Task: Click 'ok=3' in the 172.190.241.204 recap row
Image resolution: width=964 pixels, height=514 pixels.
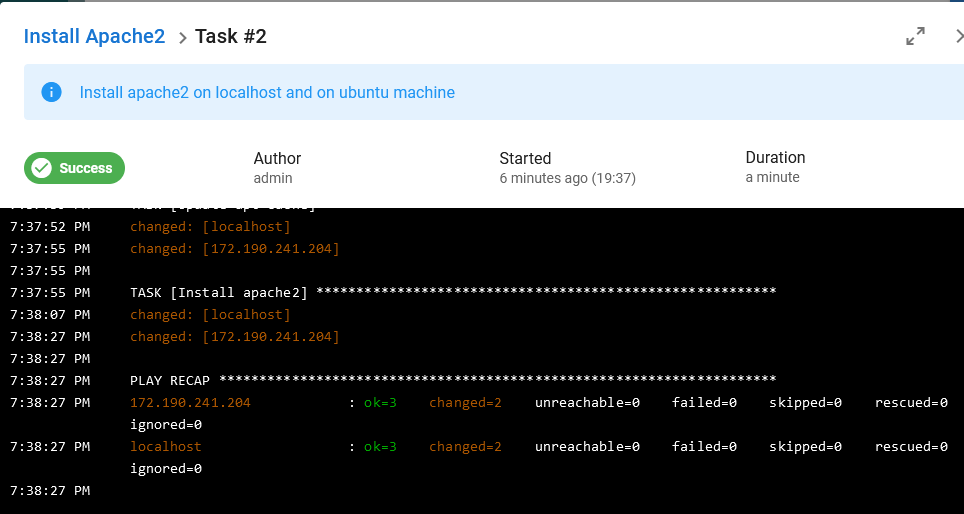Action: click(x=381, y=403)
